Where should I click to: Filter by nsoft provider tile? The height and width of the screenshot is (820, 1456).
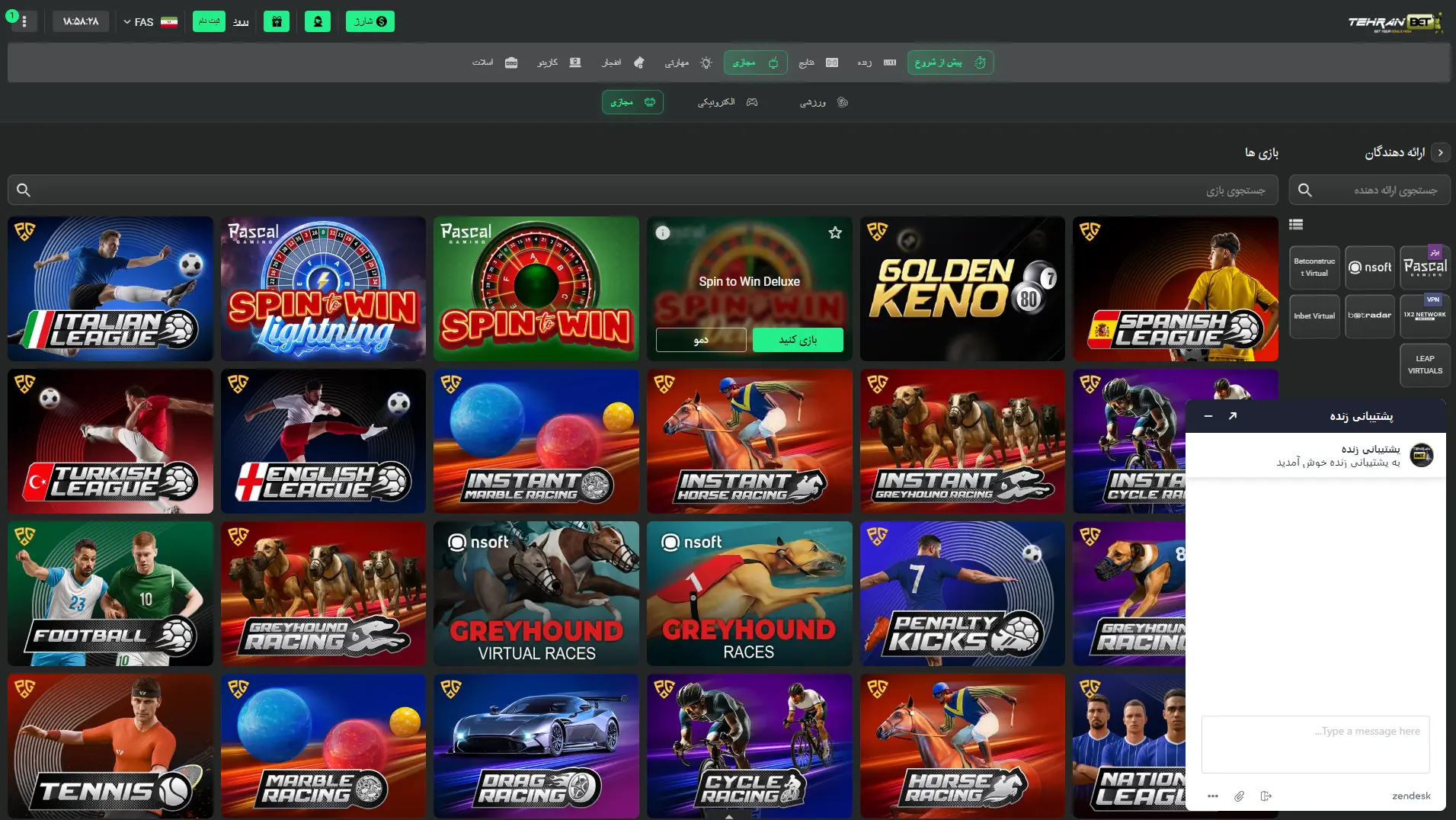(1370, 267)
